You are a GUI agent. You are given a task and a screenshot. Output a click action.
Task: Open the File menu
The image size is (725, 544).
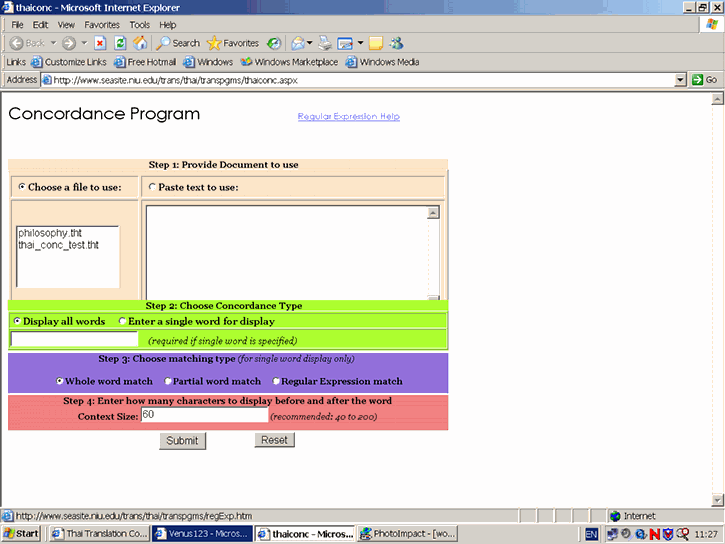(17, 25)
